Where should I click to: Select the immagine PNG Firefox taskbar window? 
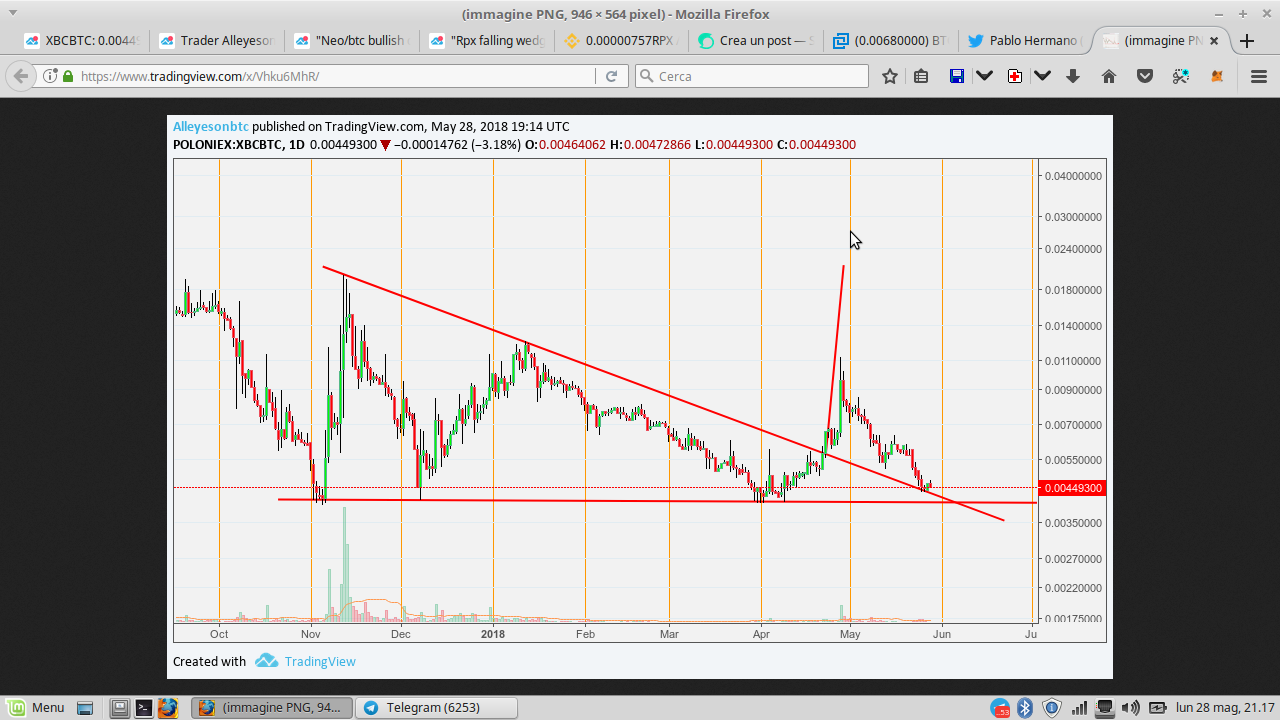tap(272, 708)
